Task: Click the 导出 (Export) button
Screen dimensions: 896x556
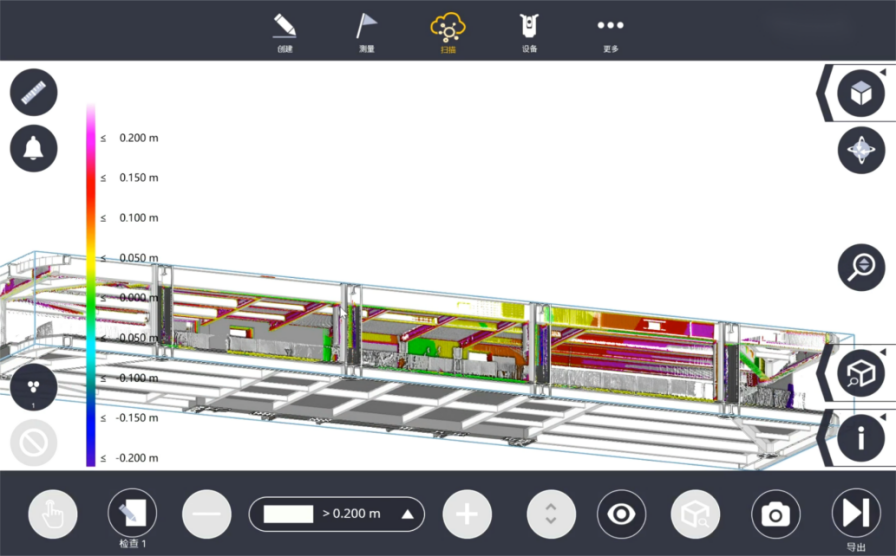Action: tap(856, 514)
